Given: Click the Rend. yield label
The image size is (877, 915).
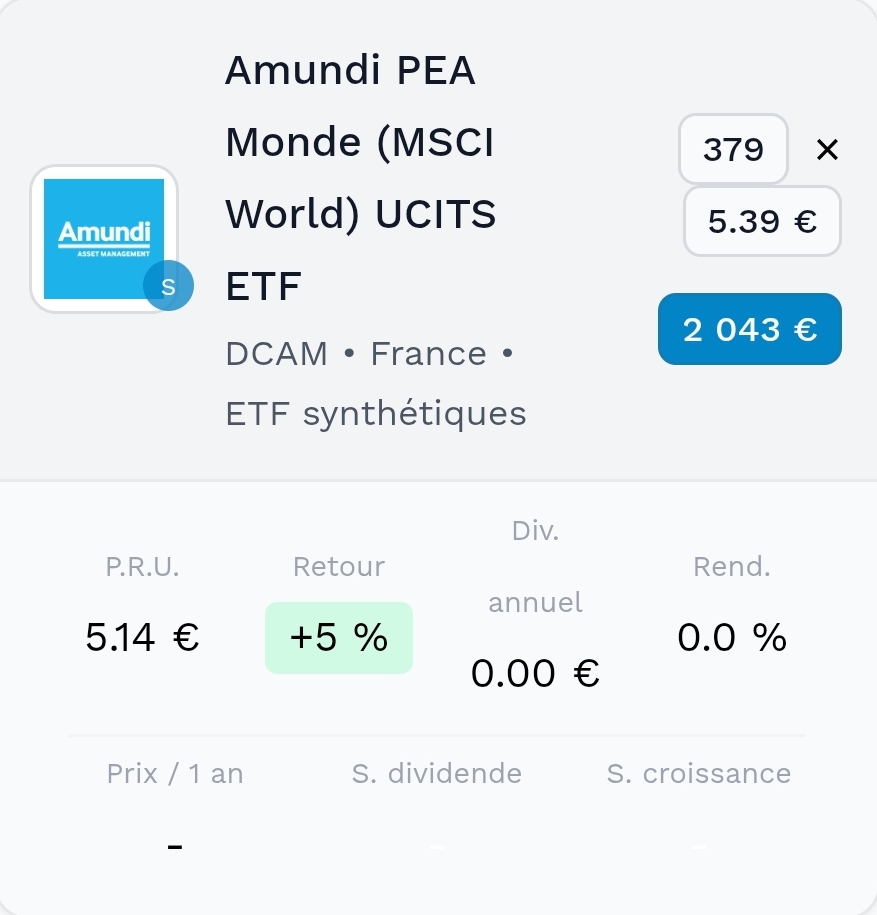Looking at the screenshot, I should (x=731, y=567).
